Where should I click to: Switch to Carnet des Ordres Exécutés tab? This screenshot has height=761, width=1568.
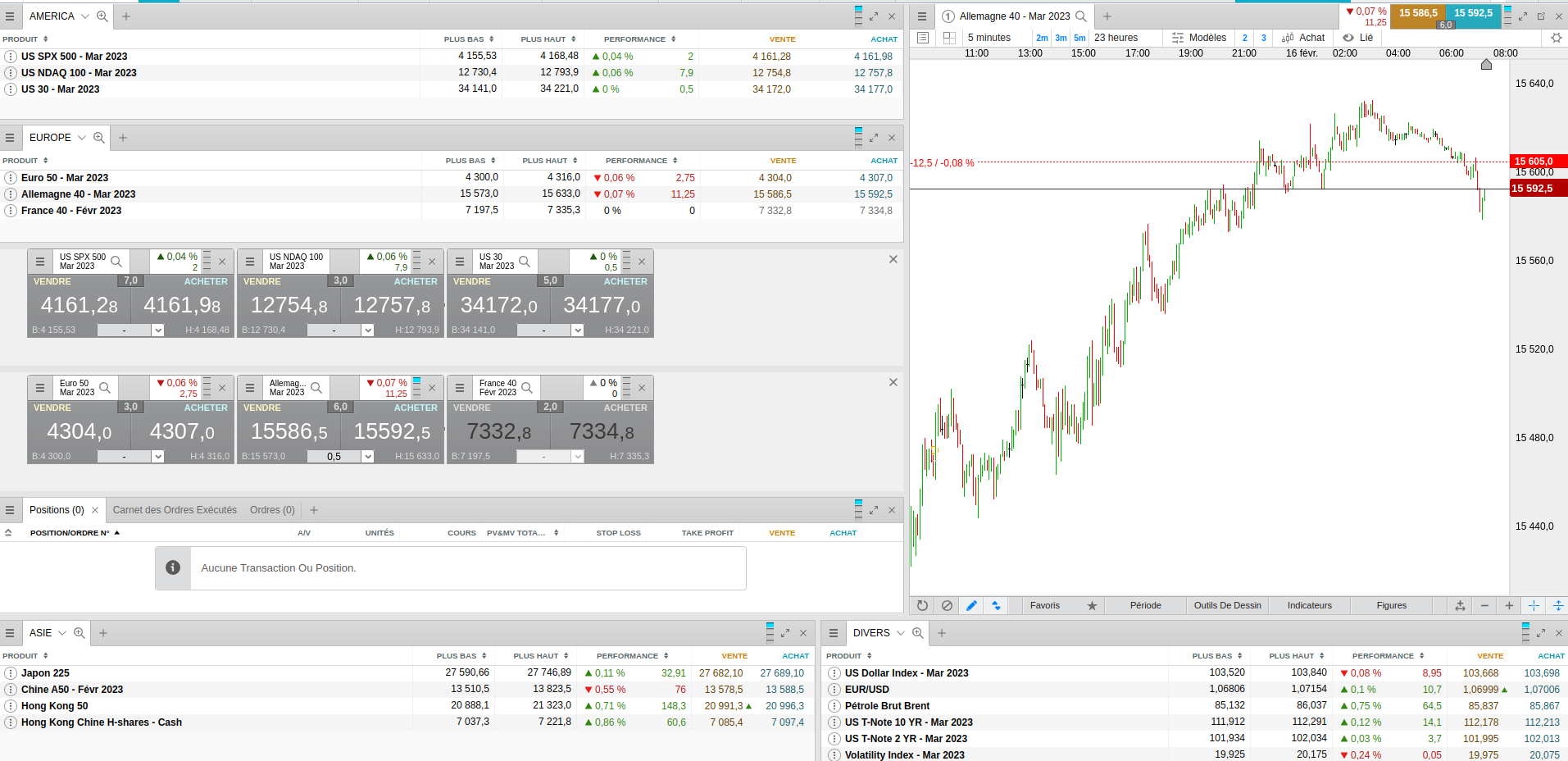coord(175,510)
